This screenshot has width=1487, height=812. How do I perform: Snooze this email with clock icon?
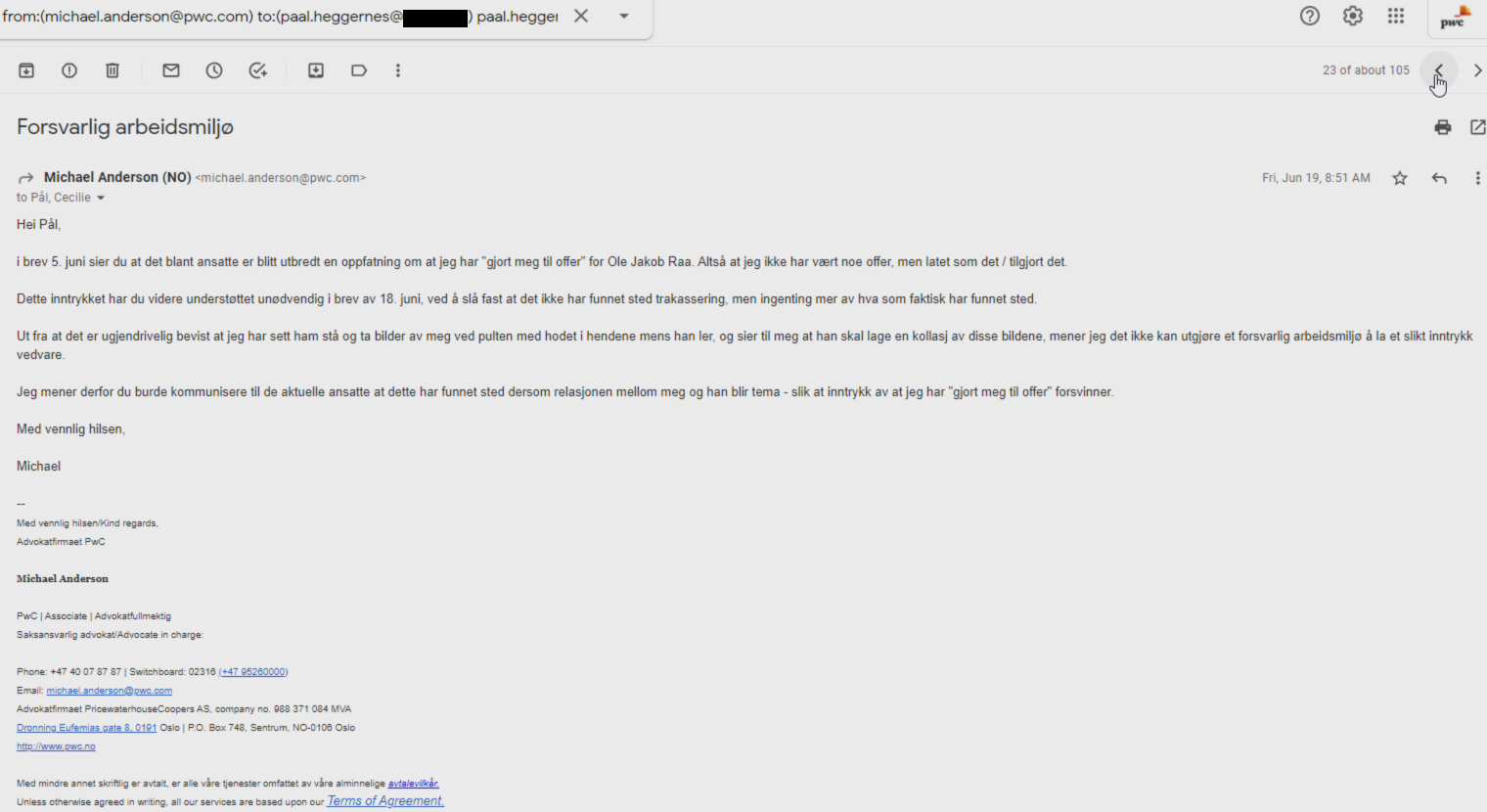[214, 70]
